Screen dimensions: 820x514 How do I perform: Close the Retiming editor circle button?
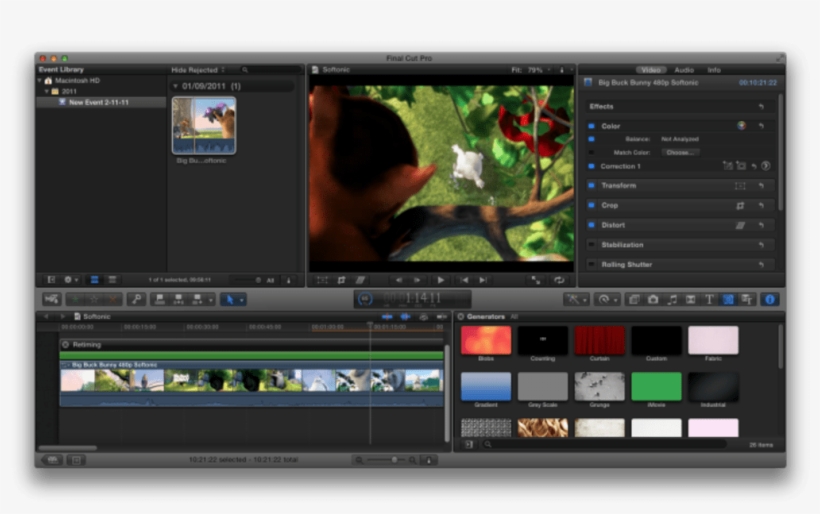click(66, 345)
